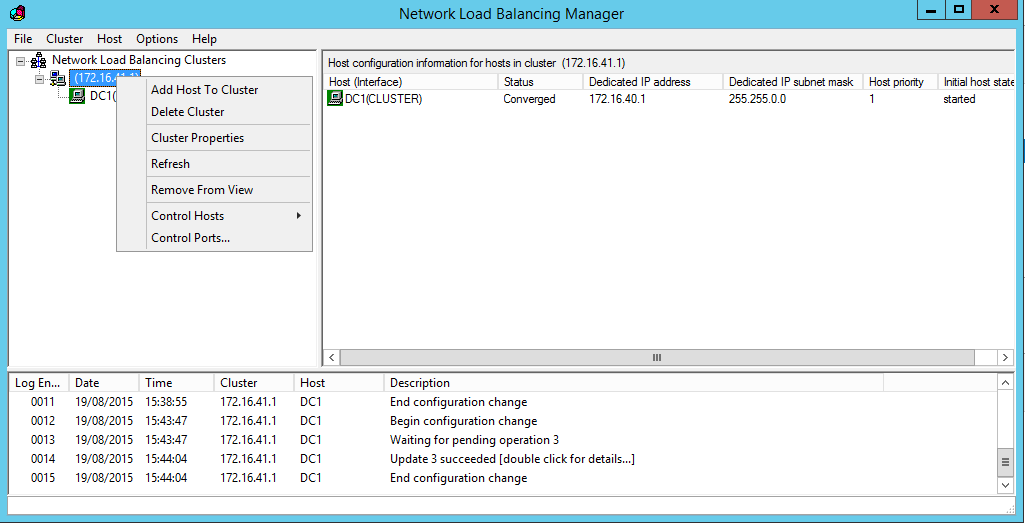The height and width of the screenshot is (523, 1025).
Task: Select Delete Cluster from context menu
Action: click(187, 112)
